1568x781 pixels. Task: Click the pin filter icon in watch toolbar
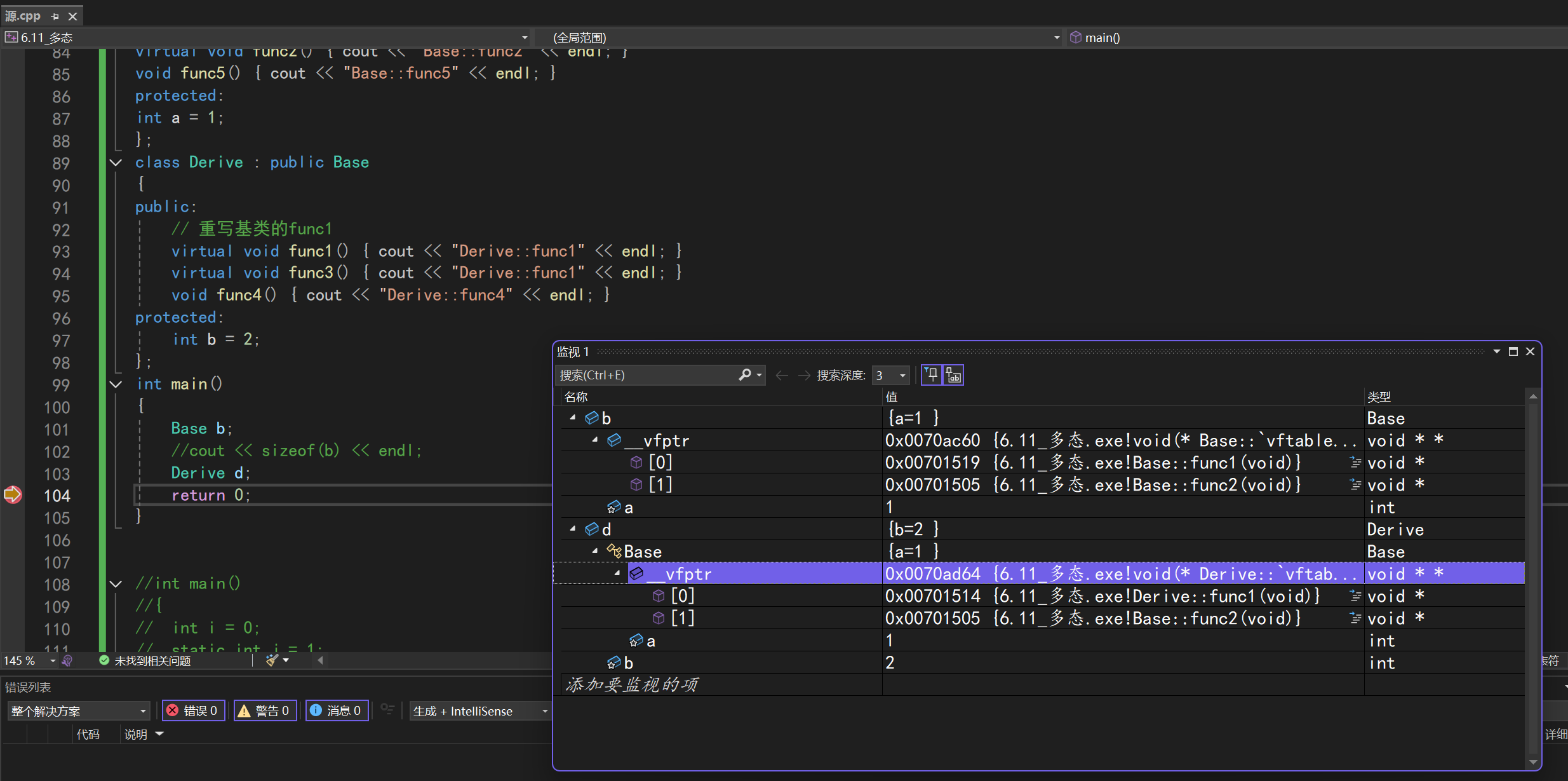[x=932, y=375]
